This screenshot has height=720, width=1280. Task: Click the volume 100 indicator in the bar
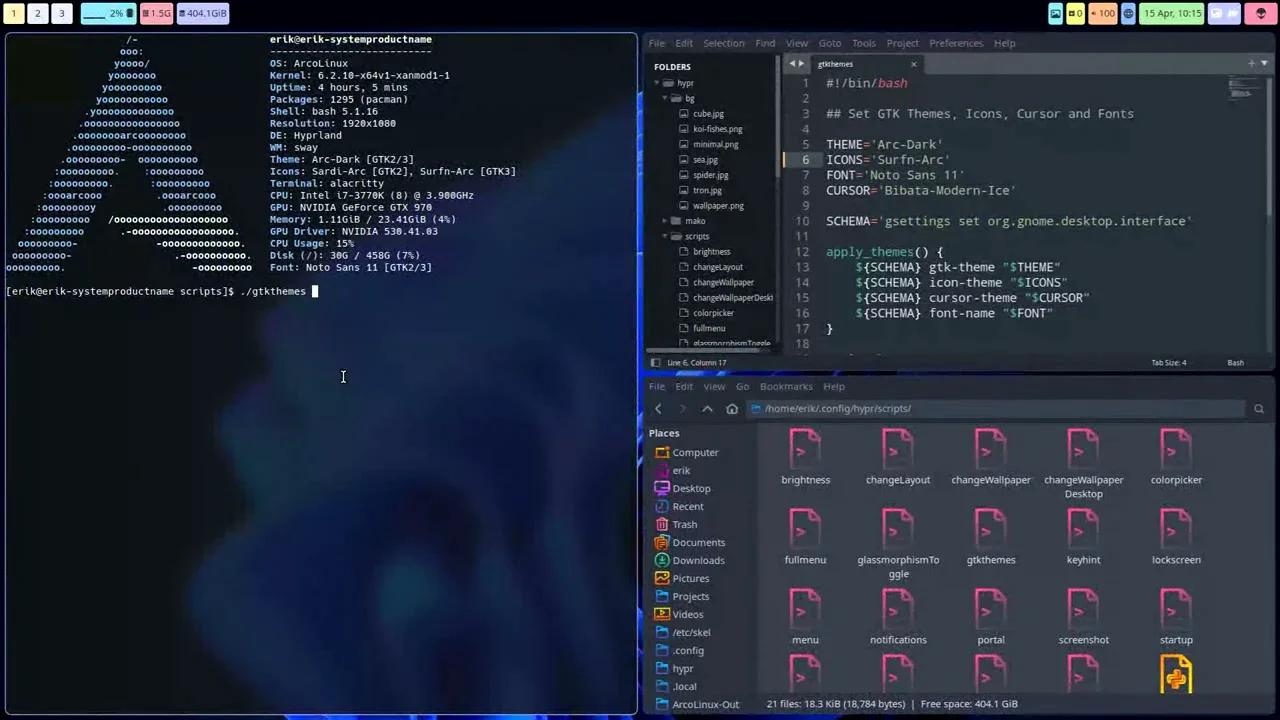click(1102, 13)
